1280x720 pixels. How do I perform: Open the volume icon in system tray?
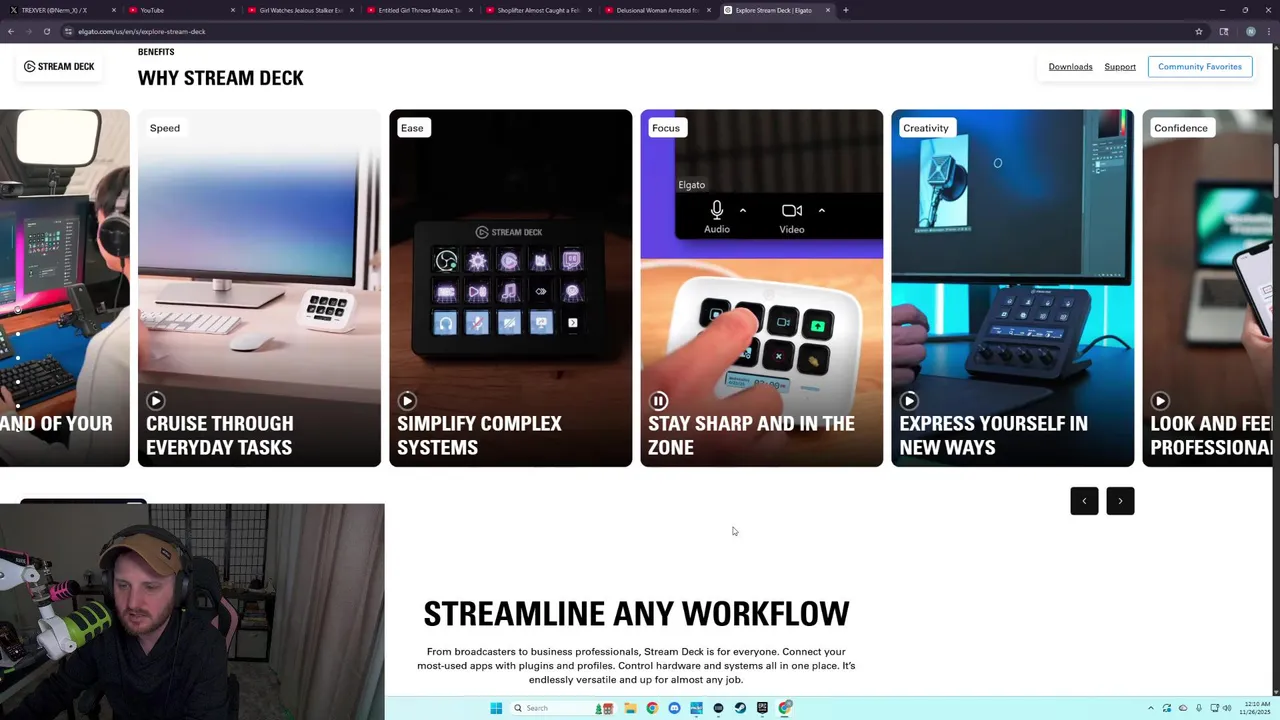(1227, 708)
